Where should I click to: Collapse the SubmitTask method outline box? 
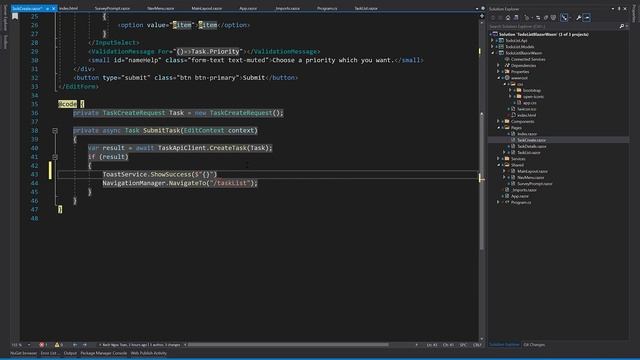55,131
